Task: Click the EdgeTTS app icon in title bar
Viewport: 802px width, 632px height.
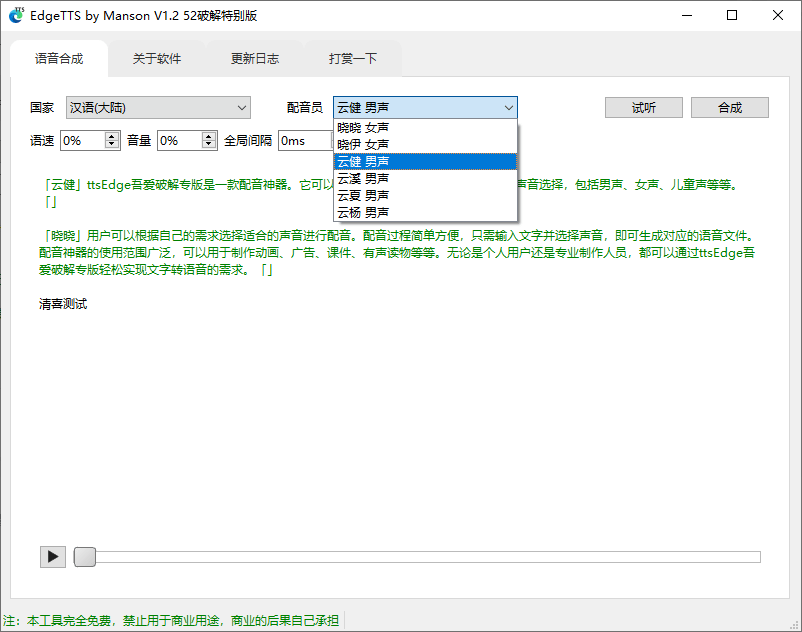Action: [x=15, y=15]
